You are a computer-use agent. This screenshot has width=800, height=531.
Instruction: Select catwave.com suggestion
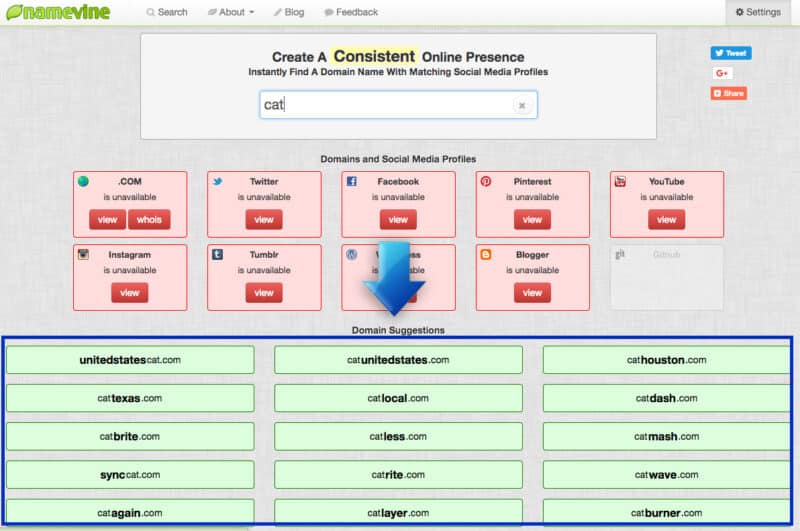click(x=666, y=475)
